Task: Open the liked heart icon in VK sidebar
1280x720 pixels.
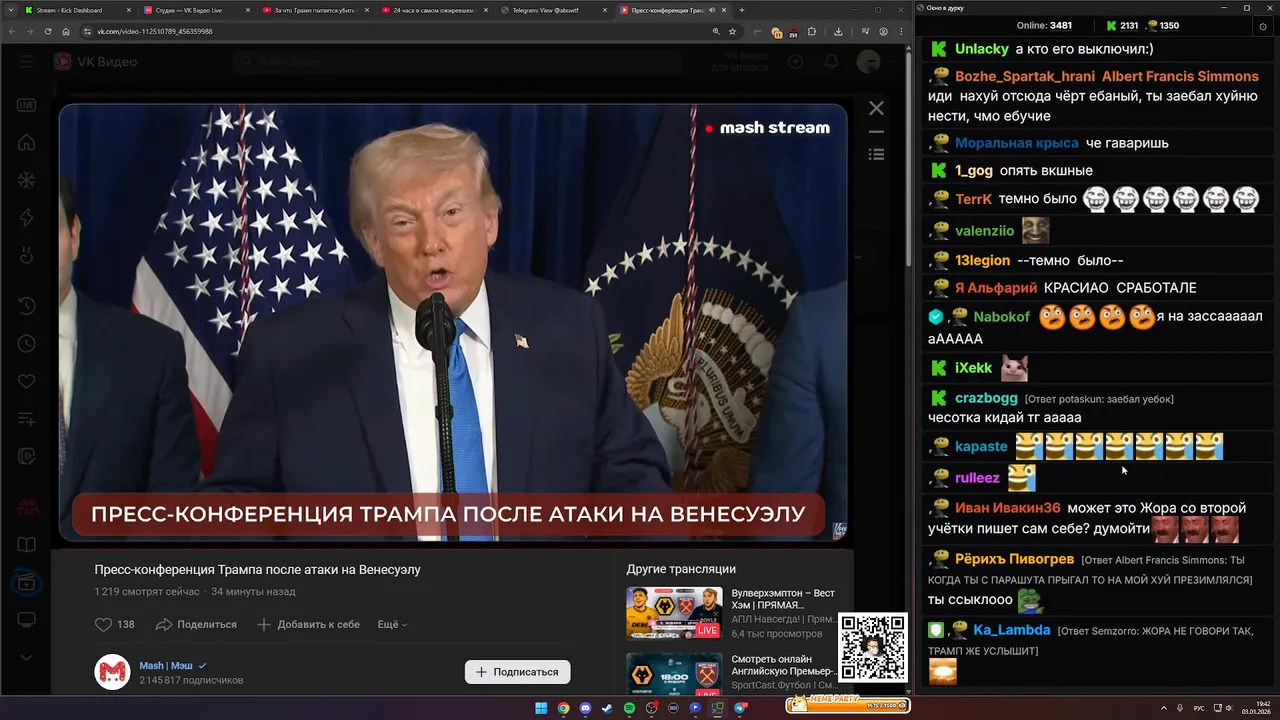Action: (x=26, y=382)
